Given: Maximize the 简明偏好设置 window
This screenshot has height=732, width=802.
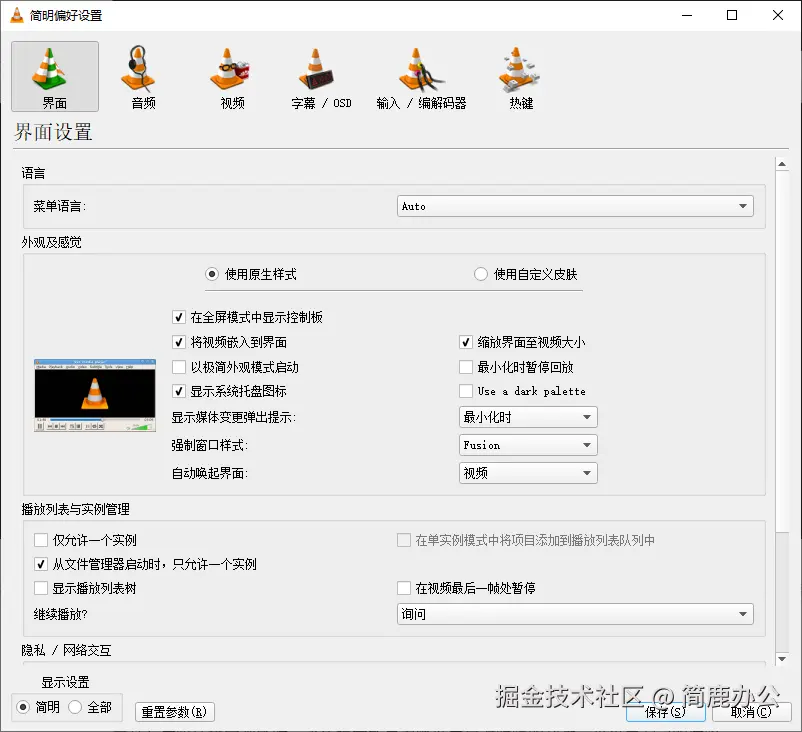Looking at the screenshot, I should 732,15.
